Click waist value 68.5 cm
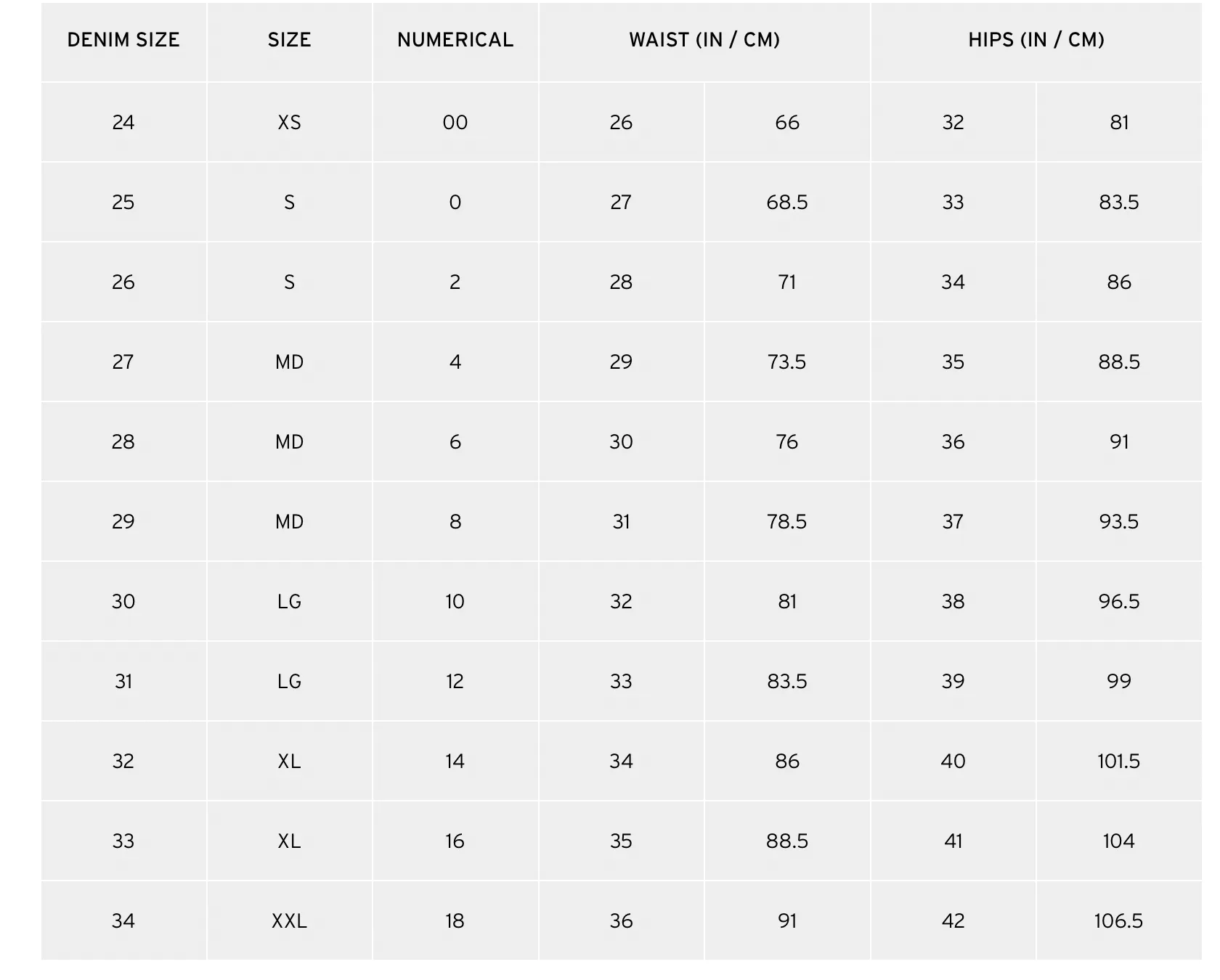Viewport: 1220px width, 980px height. 787,202
